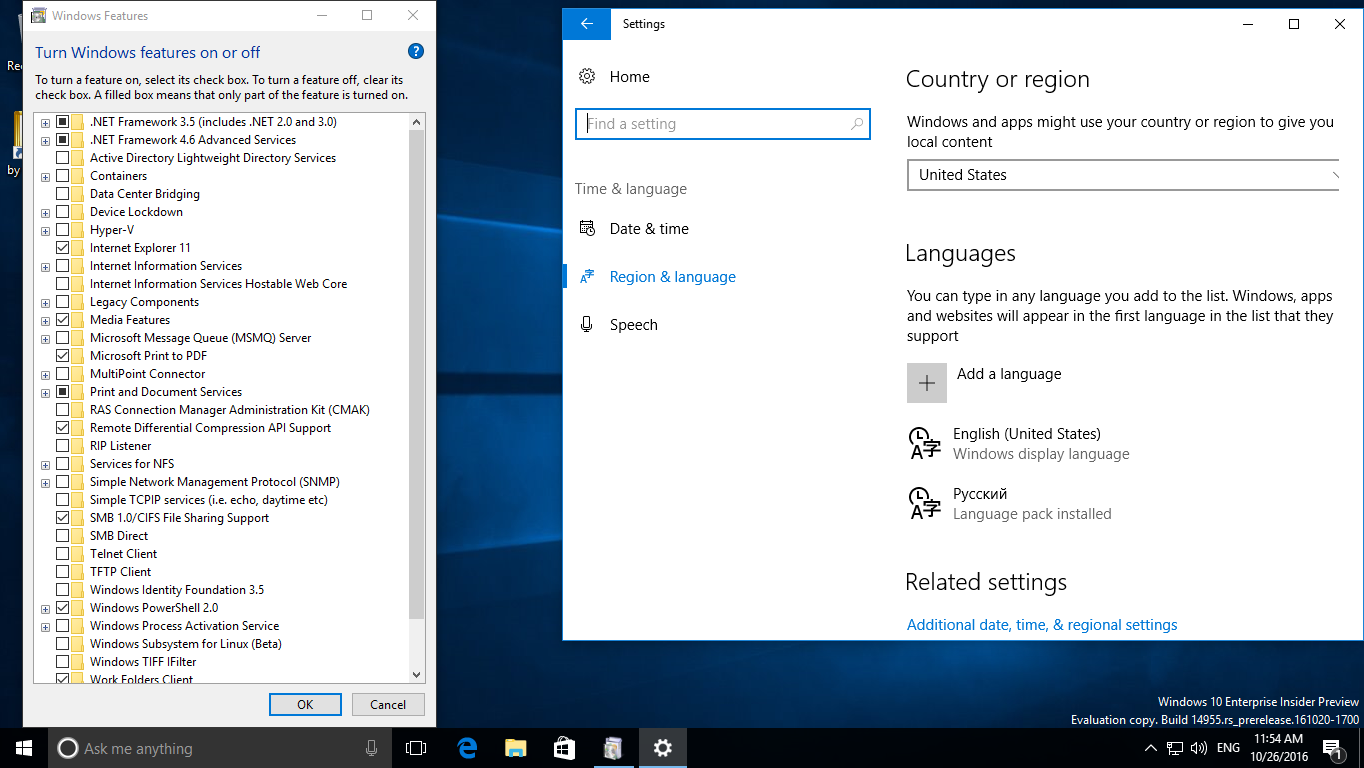Click the features list vertical scrollbar thumb
This screenshot has height=768, width=1364.
(x=417, y=374)
